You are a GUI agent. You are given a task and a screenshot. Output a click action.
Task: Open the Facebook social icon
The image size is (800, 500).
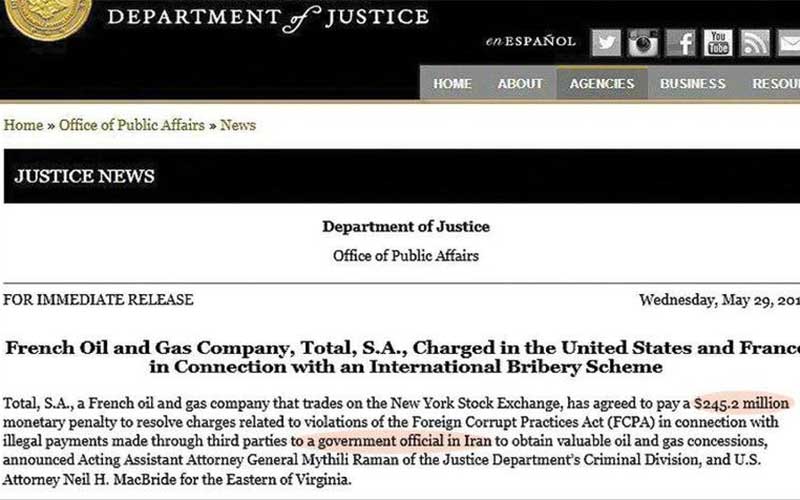[x=682, y=42]
